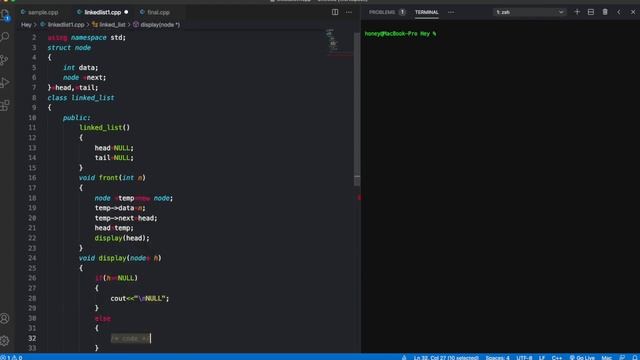Click 'void front(int n)' on line 16
This screenshot has width=640, height=360.
click(x=112, y=178)
